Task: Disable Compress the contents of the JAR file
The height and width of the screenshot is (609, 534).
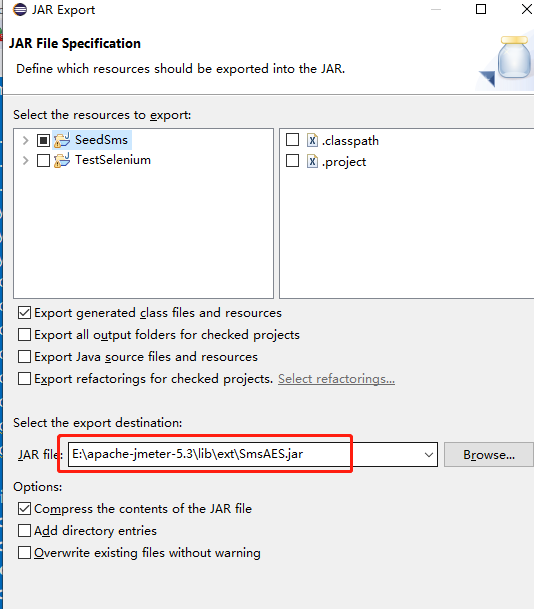Action: coord(24,508)
